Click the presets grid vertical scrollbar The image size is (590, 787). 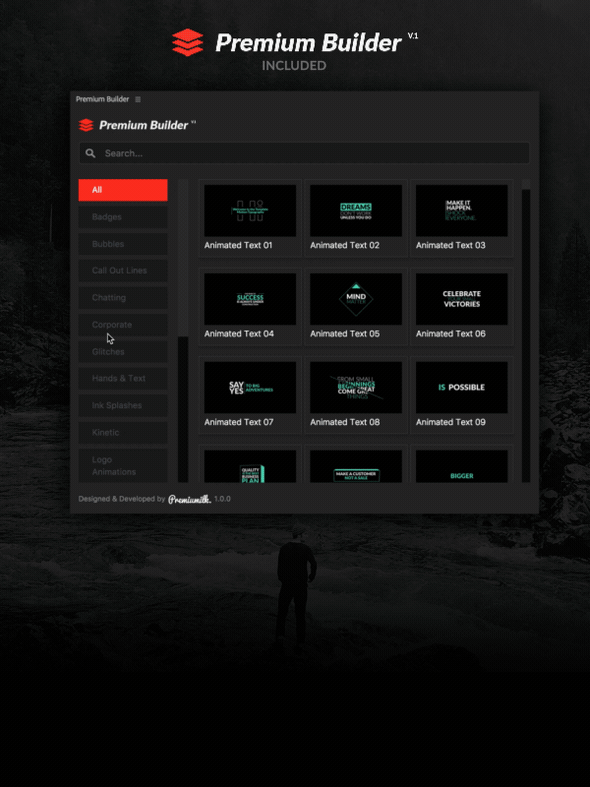526,331
